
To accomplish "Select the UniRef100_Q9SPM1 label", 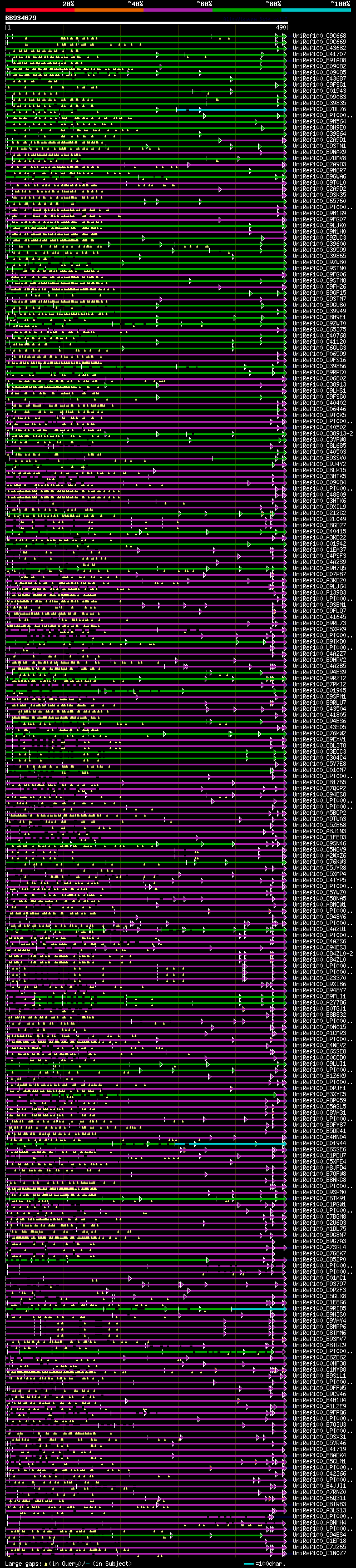I will coord(319,697).
